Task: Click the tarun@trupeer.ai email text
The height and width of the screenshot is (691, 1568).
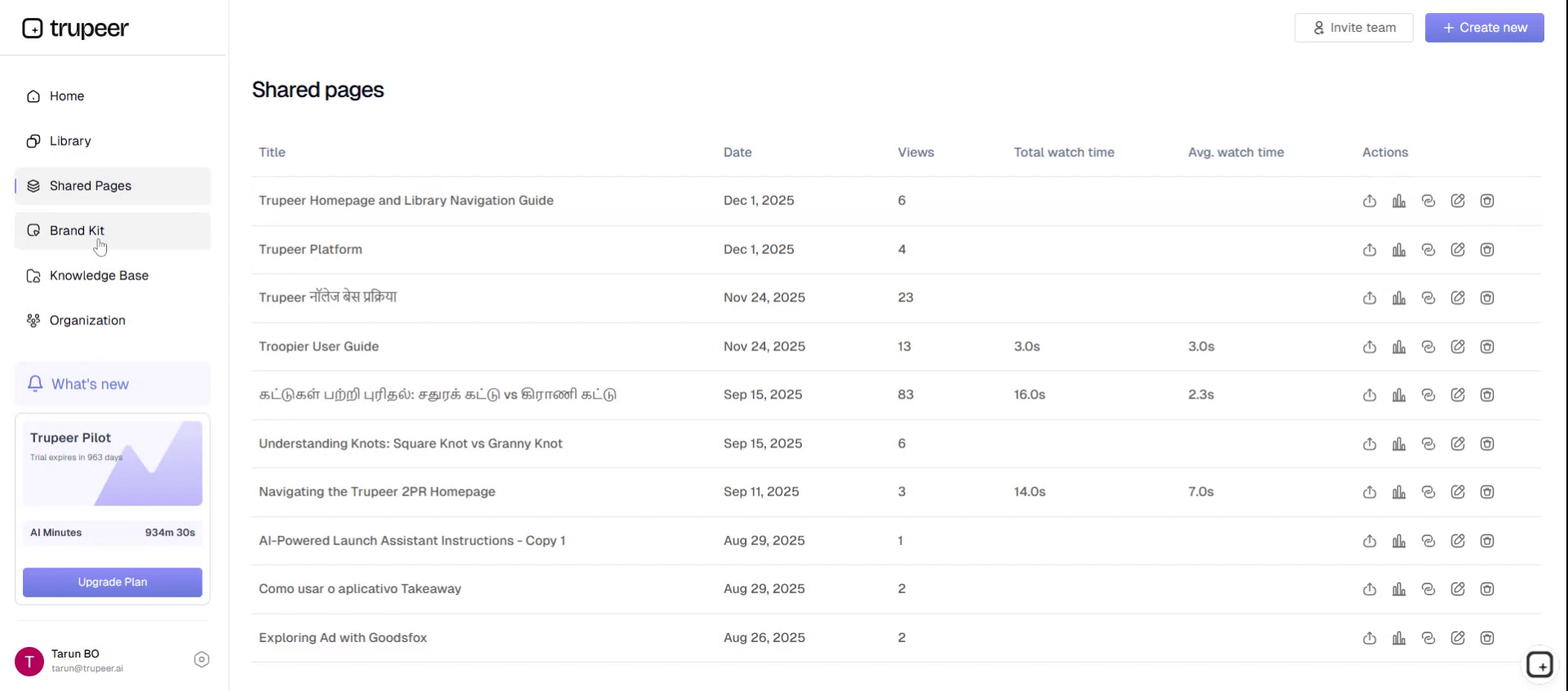Action: click(87, 669)
